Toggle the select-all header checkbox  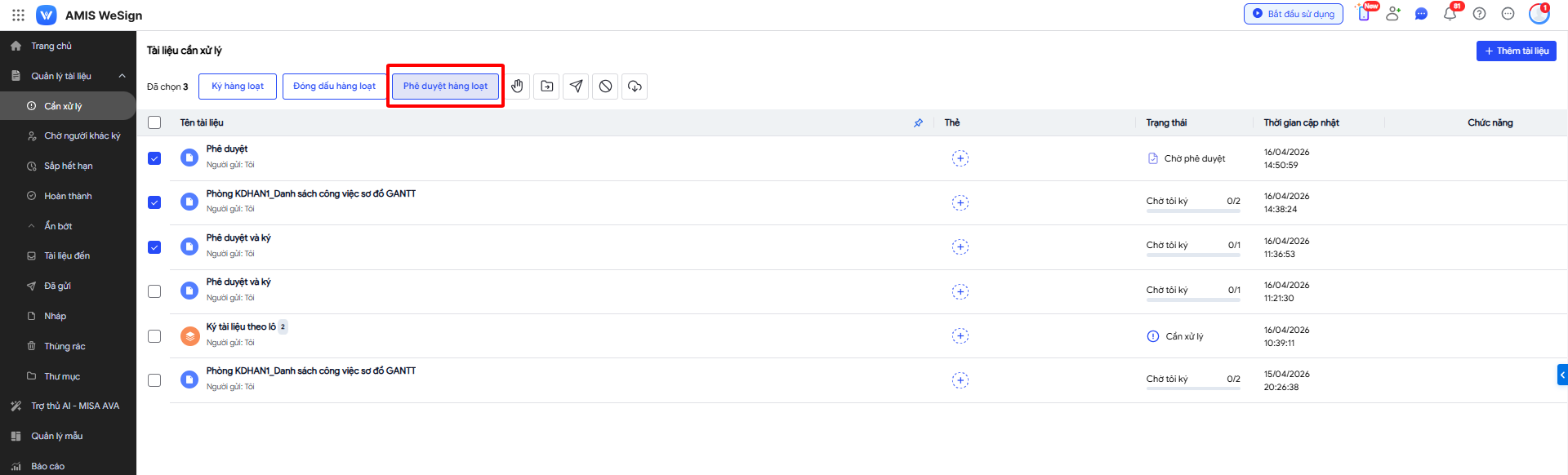(x=154, y=122)
